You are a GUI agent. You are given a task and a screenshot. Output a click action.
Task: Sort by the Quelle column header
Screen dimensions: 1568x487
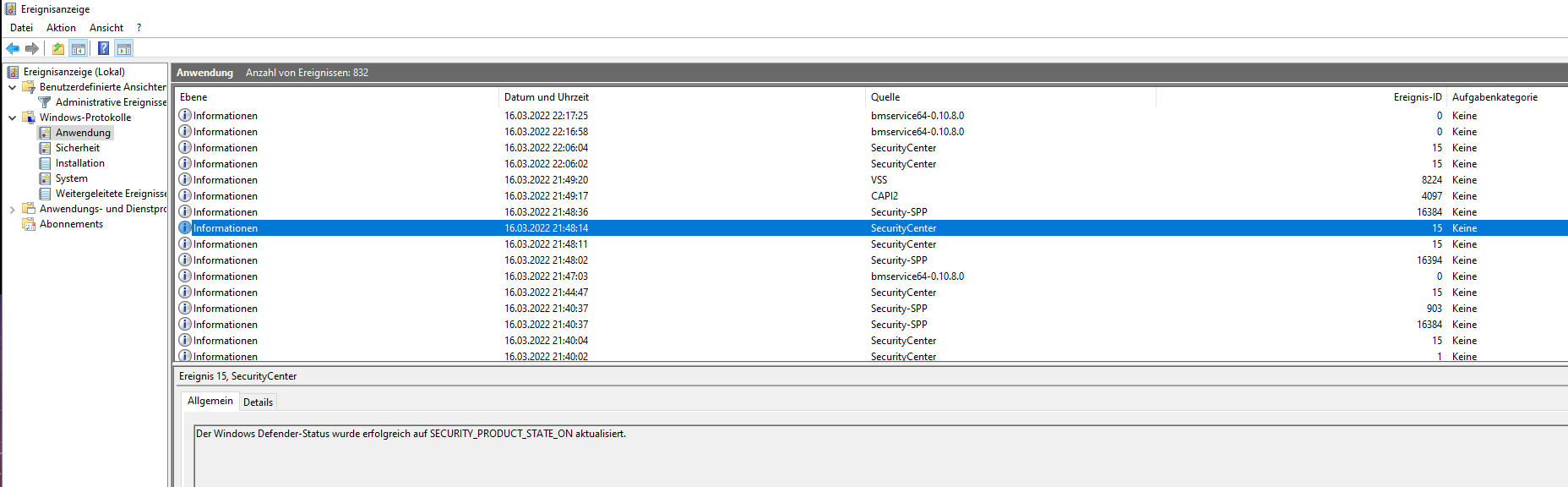point(1010,97)
